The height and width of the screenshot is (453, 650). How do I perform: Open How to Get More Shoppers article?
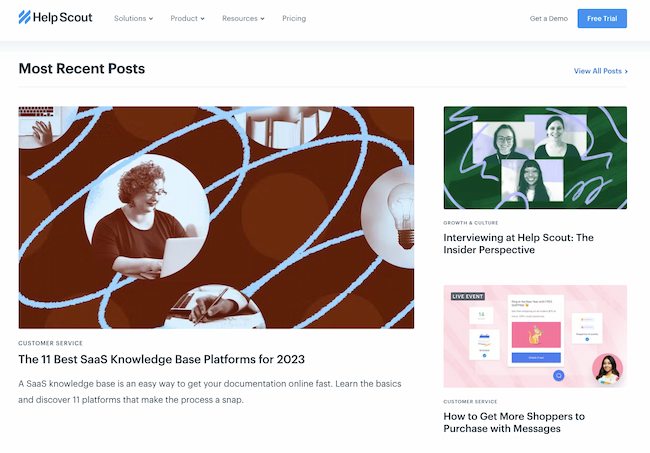514,422
